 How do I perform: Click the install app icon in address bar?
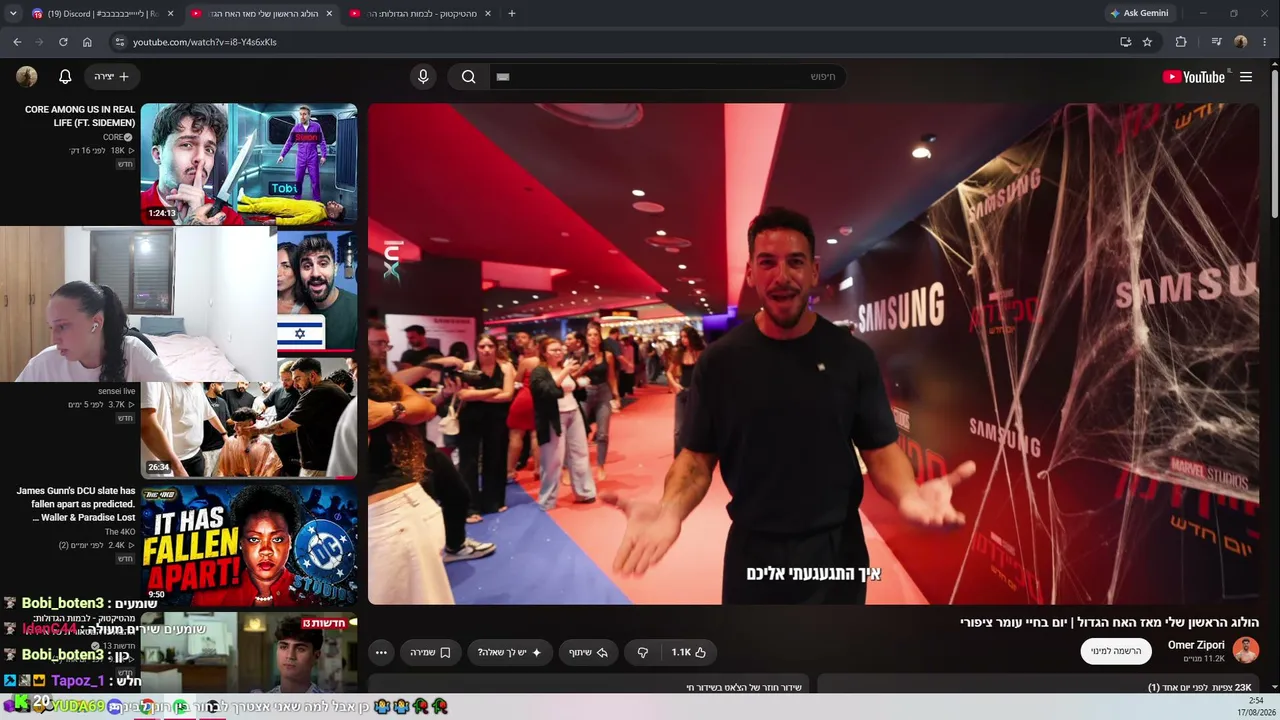tap(1125, 42)
